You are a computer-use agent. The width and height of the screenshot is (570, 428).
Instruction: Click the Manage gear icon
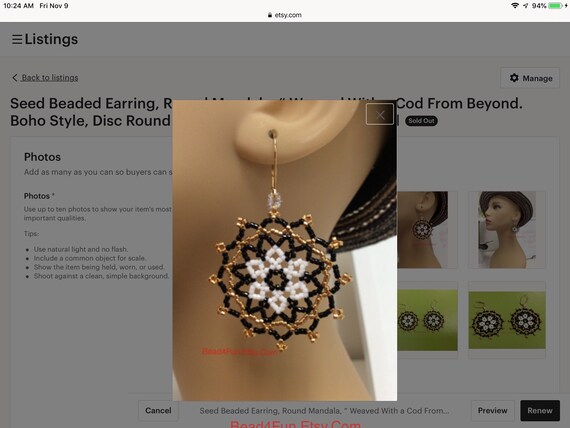click(x=514, y=78)
